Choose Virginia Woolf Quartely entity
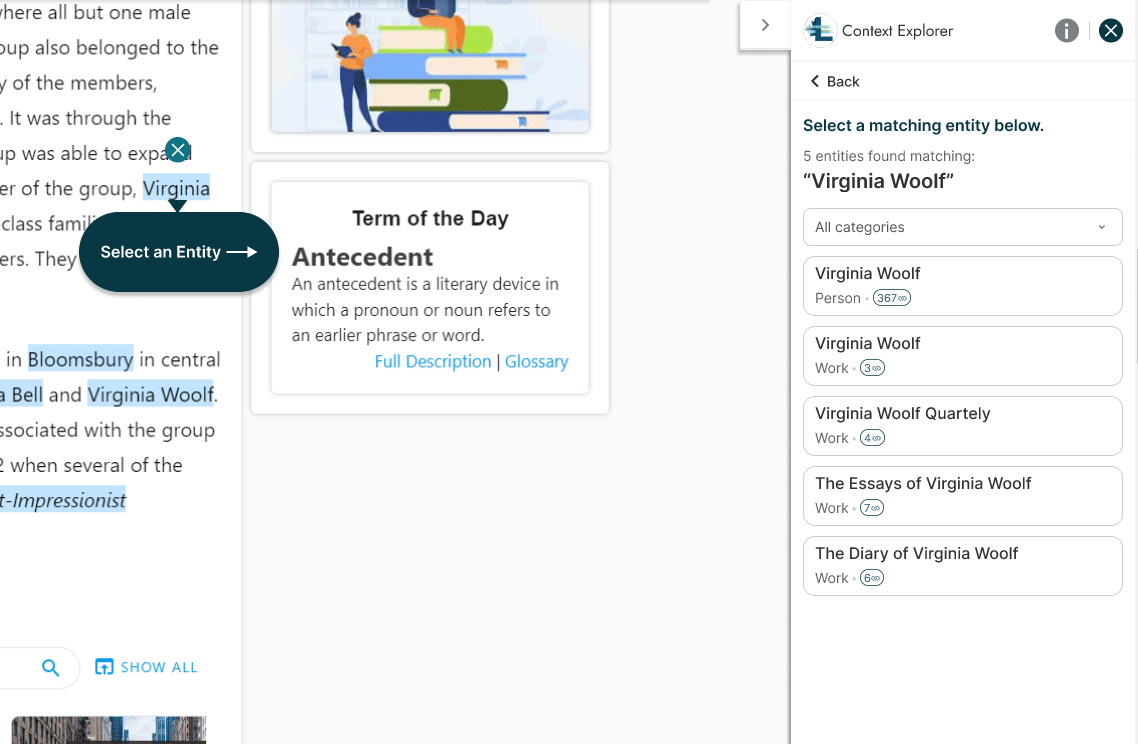This screenshot has width=1138, height=744. coord(962,426)
